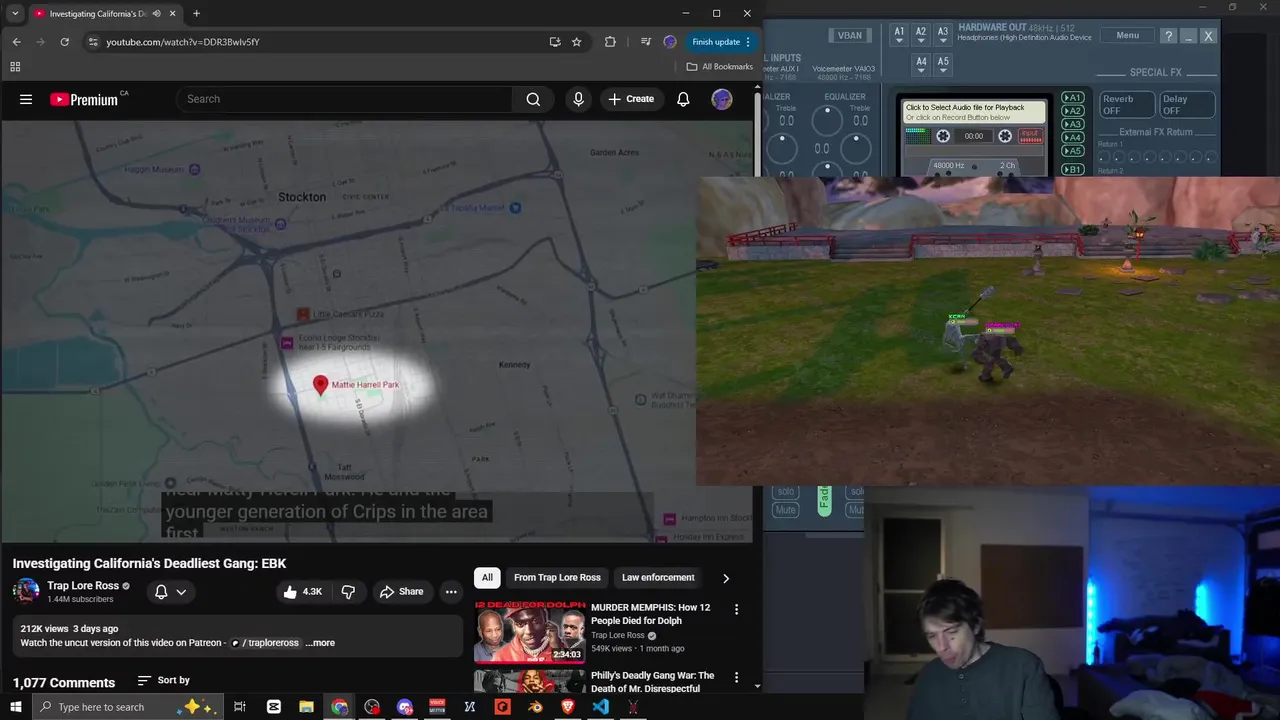Open Voicemeeter from the taskbar
Screen dimensions: 1280x720
pyautogui.click(x=437, y=707)
